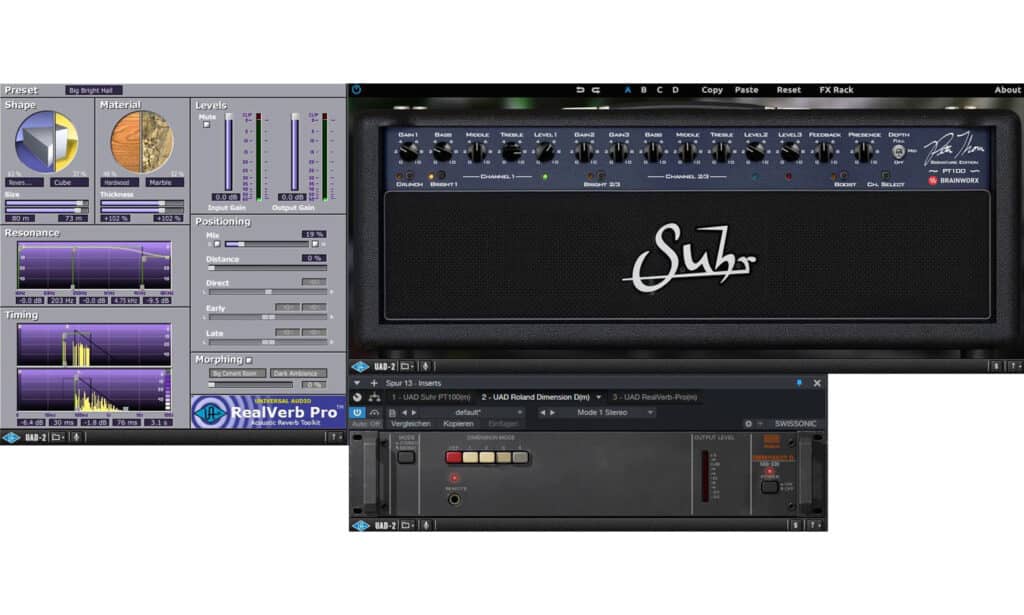
Task: Enable the Morphing checkbox
Action: tap(249, 360)
